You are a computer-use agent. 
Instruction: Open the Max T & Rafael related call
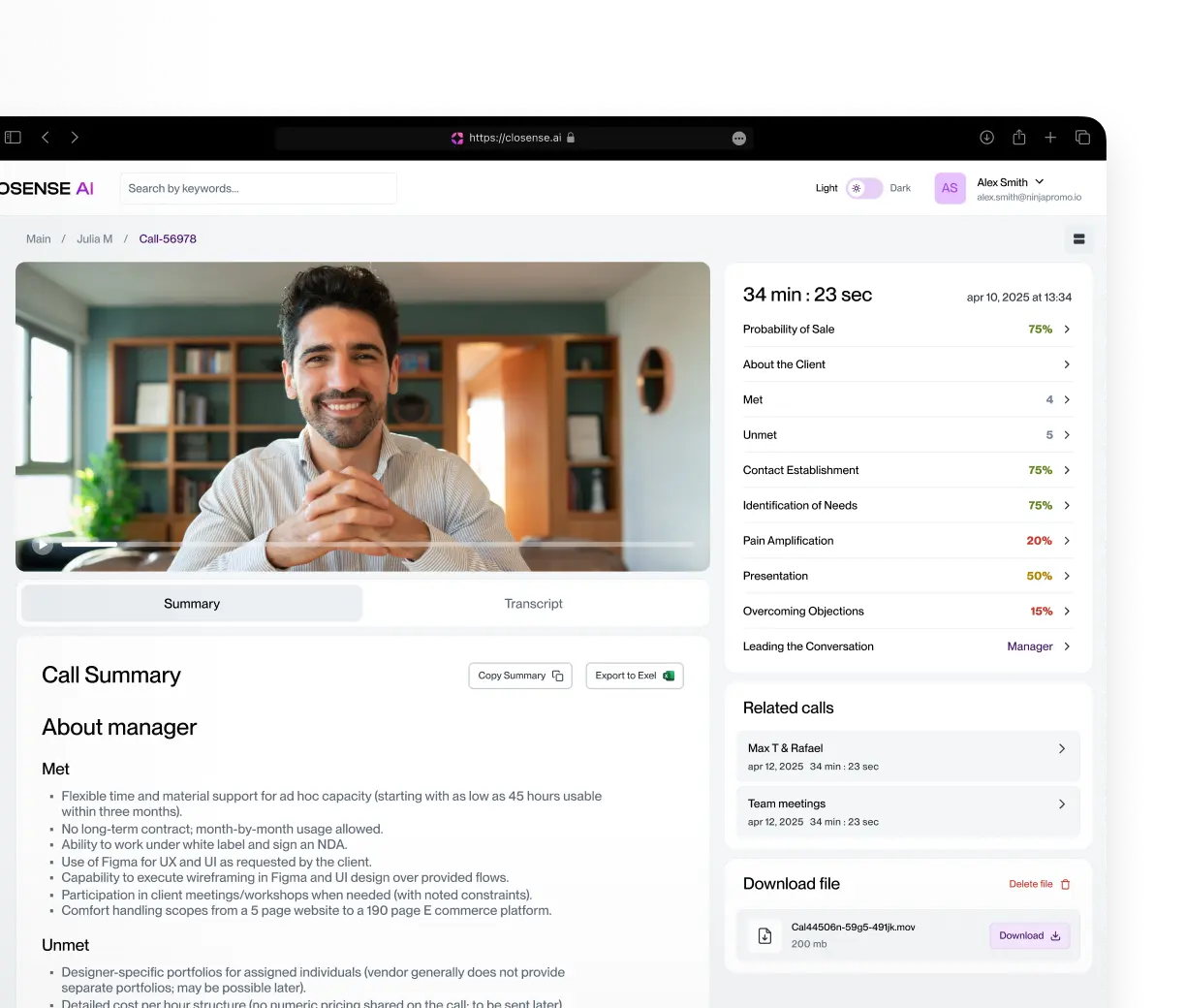(908, 756)
